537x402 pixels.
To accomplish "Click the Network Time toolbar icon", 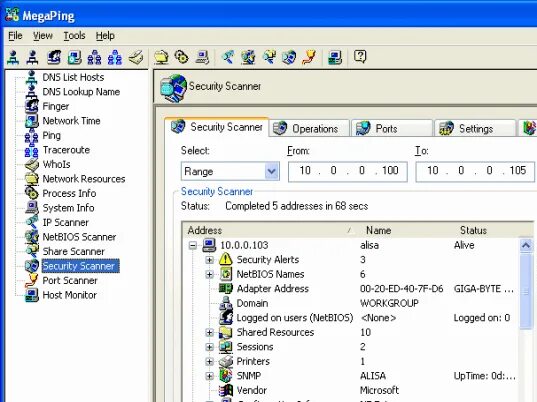I will coord(74,57).
